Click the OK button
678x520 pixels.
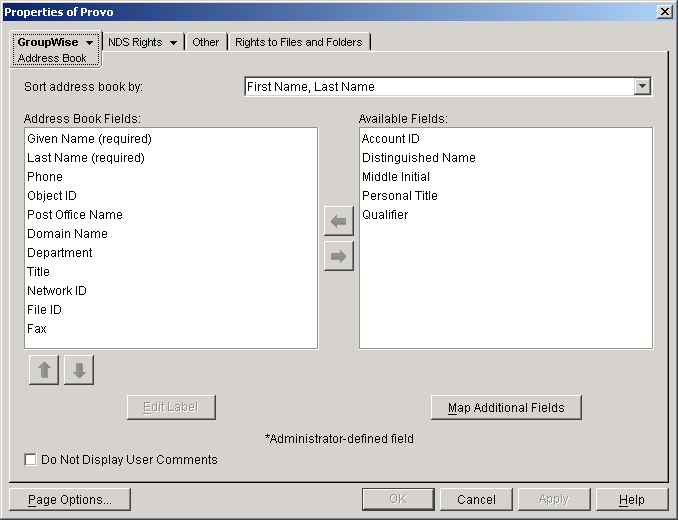tap(398, 500)
